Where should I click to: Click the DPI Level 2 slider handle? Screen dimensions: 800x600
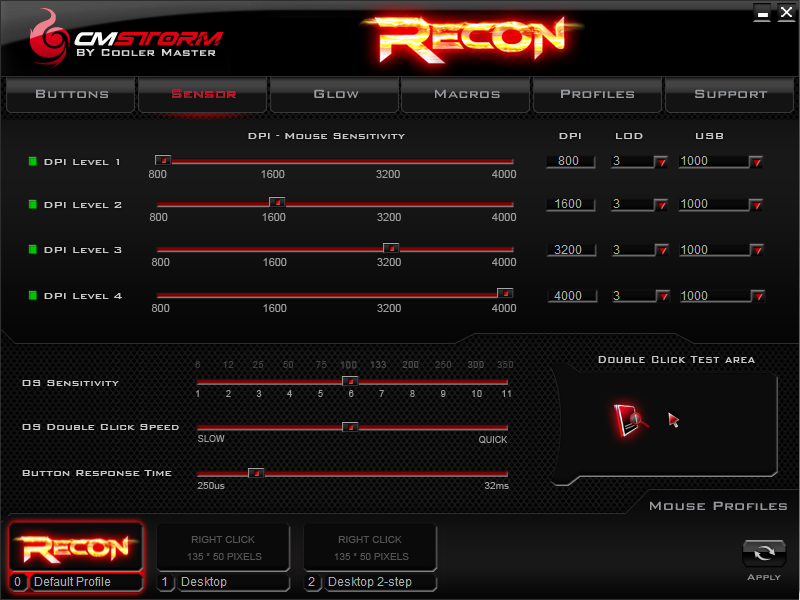(277, 203)
